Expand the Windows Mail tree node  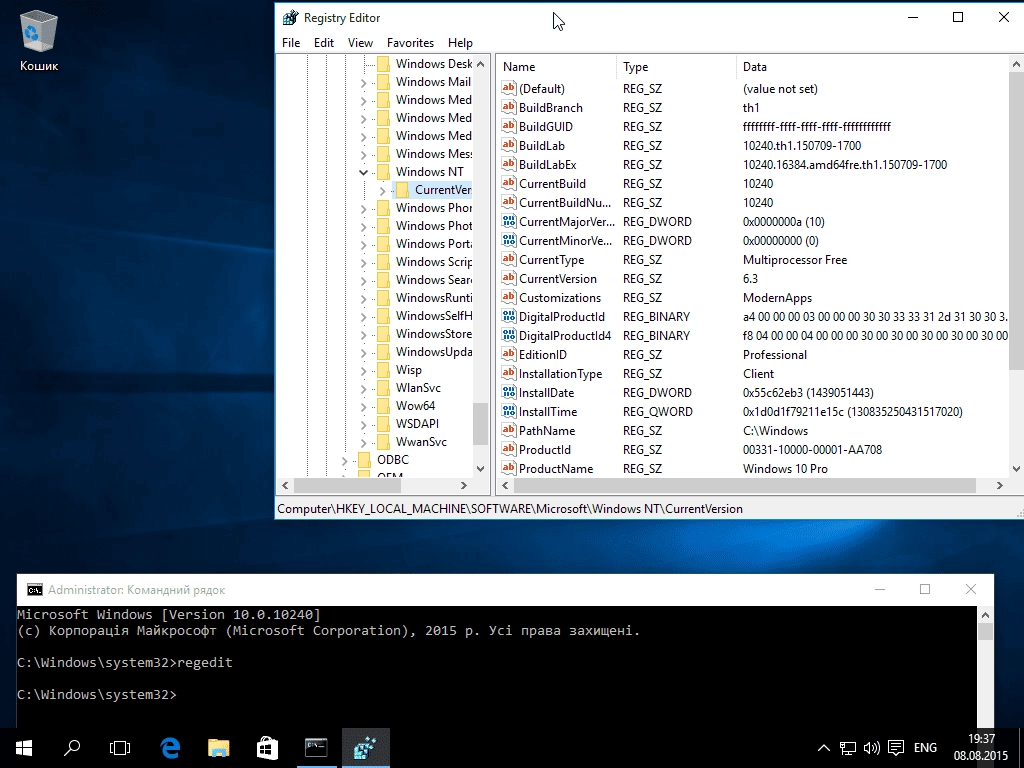point(364,82)
